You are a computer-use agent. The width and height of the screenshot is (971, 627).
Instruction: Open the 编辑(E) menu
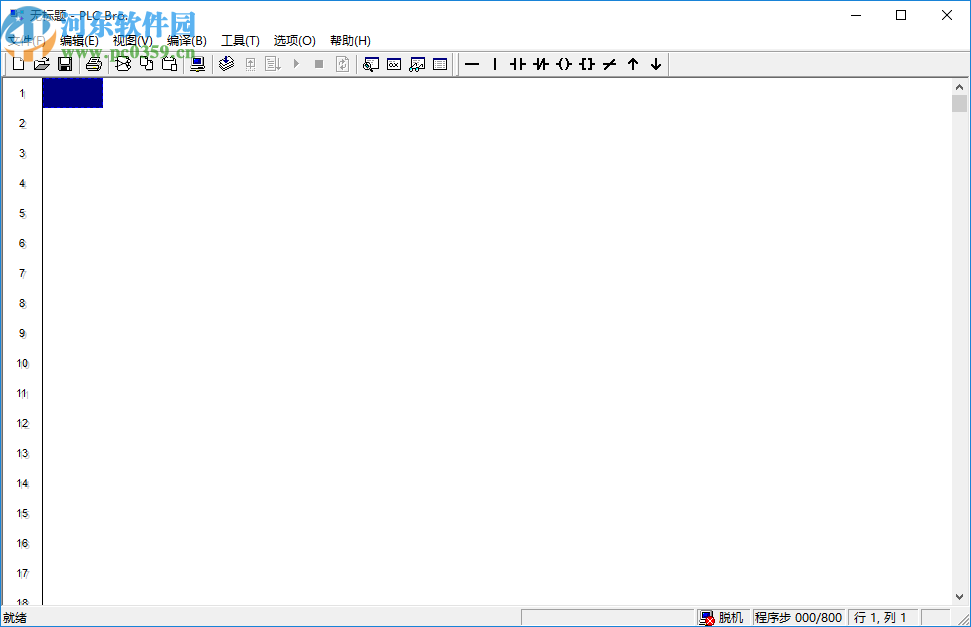79,41
